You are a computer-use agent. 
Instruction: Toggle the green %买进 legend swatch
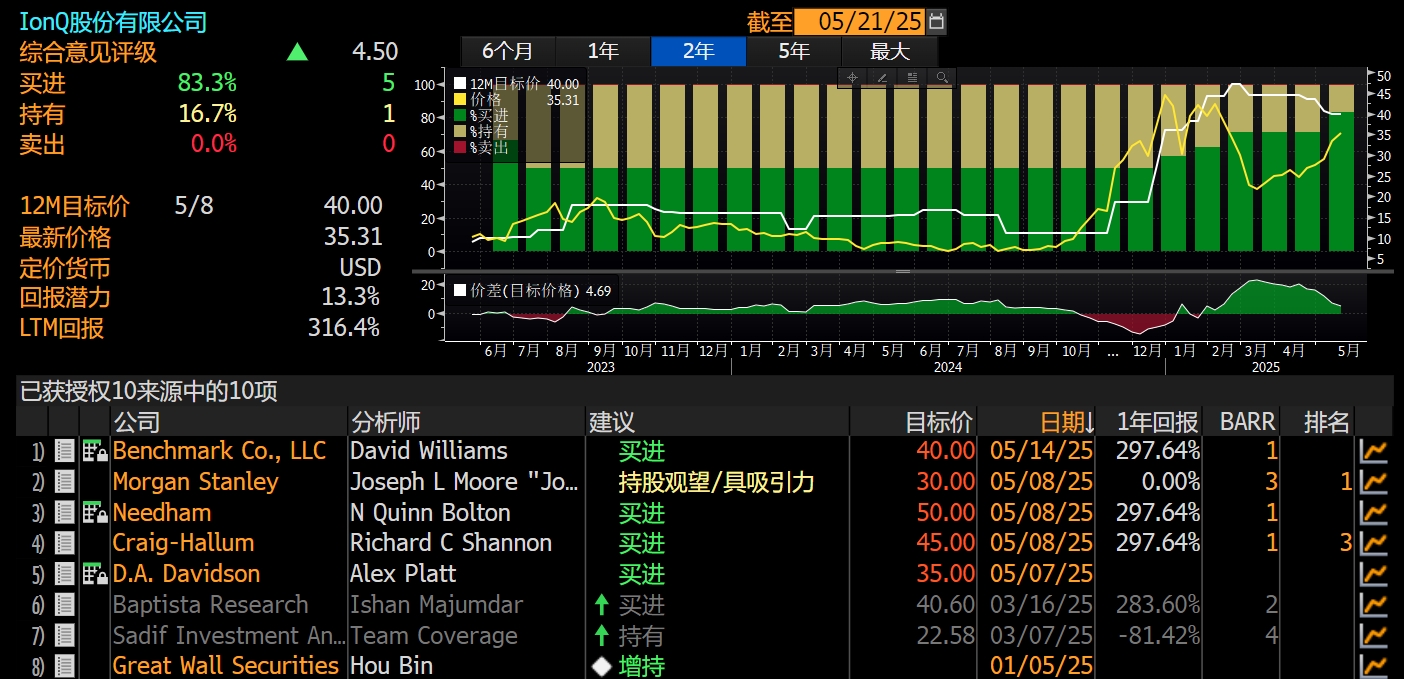coord(460,116)
